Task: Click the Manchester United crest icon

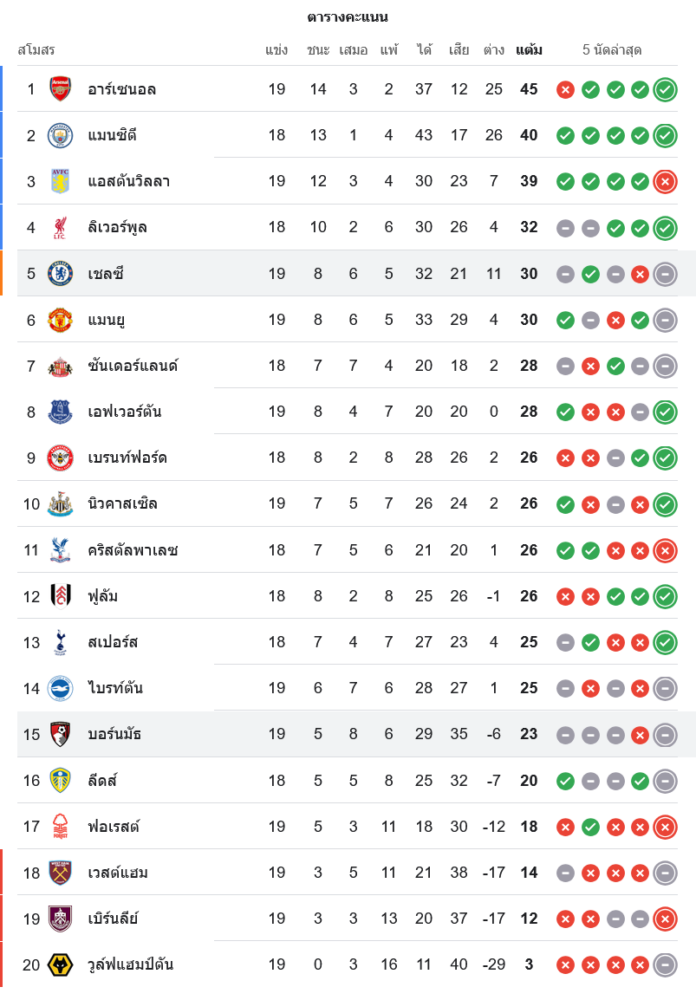Action: click(x=61, y=320)
